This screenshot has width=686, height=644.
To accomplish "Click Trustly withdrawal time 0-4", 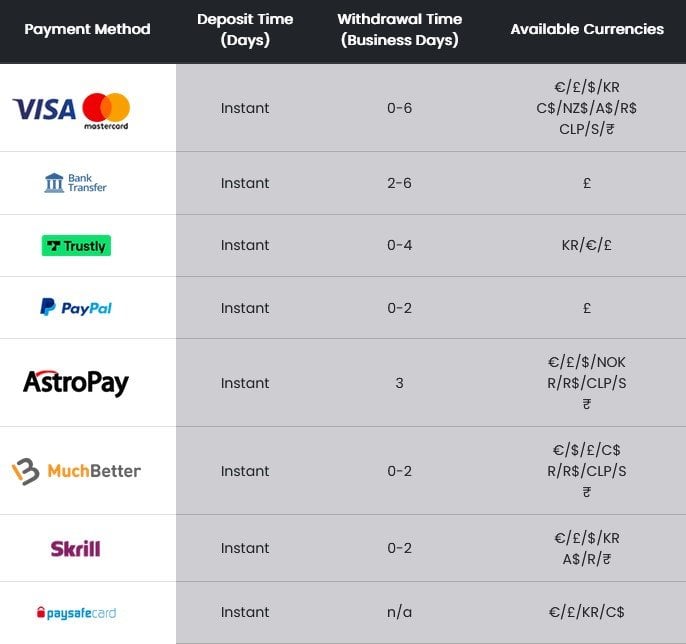I will tap(399, 245).
